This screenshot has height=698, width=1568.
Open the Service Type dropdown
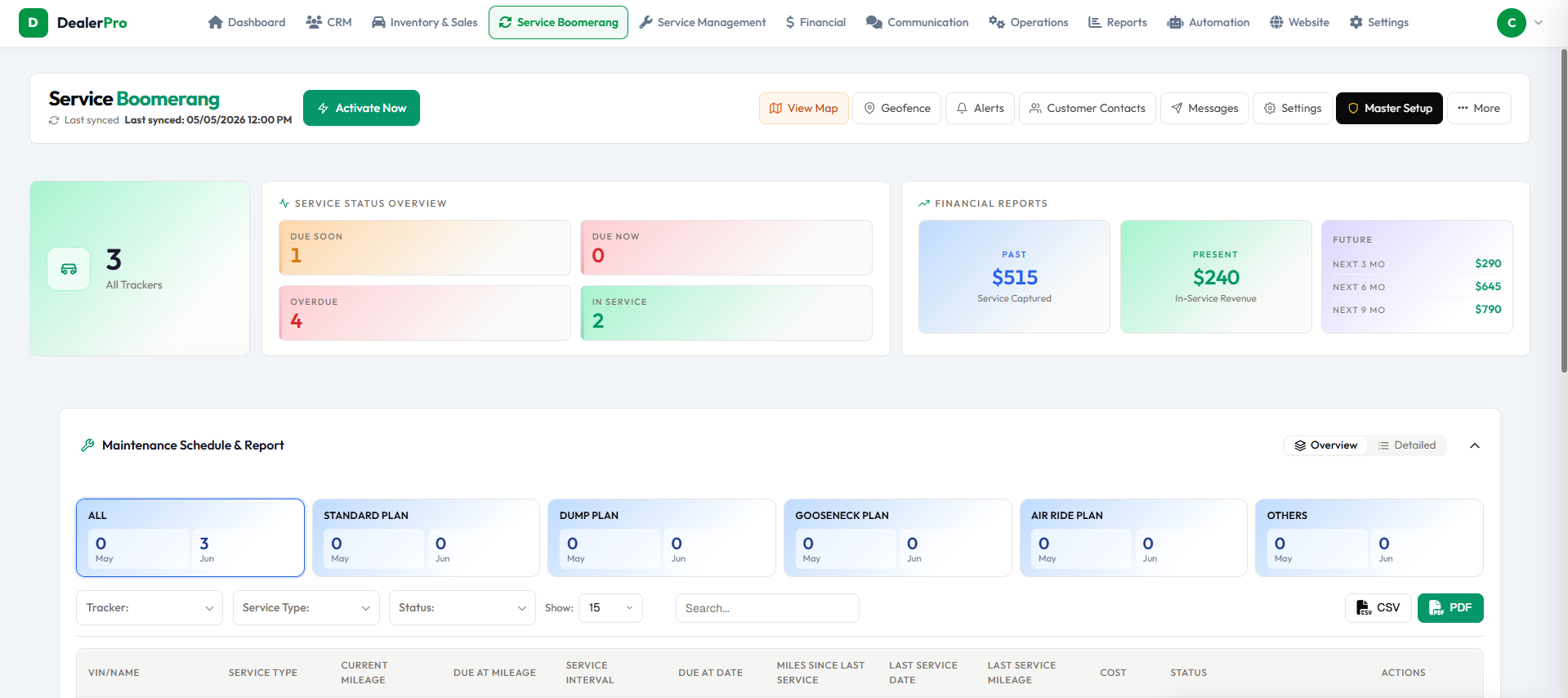tap(306, 608)
